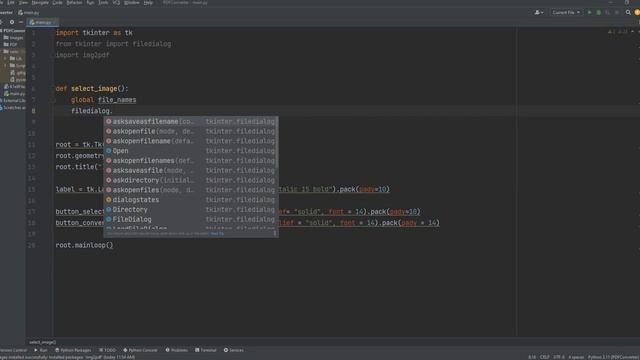This screenshot has height=360, width=640.
Task: Click the stop button in the toolbar
Action: tap(617, 13)
